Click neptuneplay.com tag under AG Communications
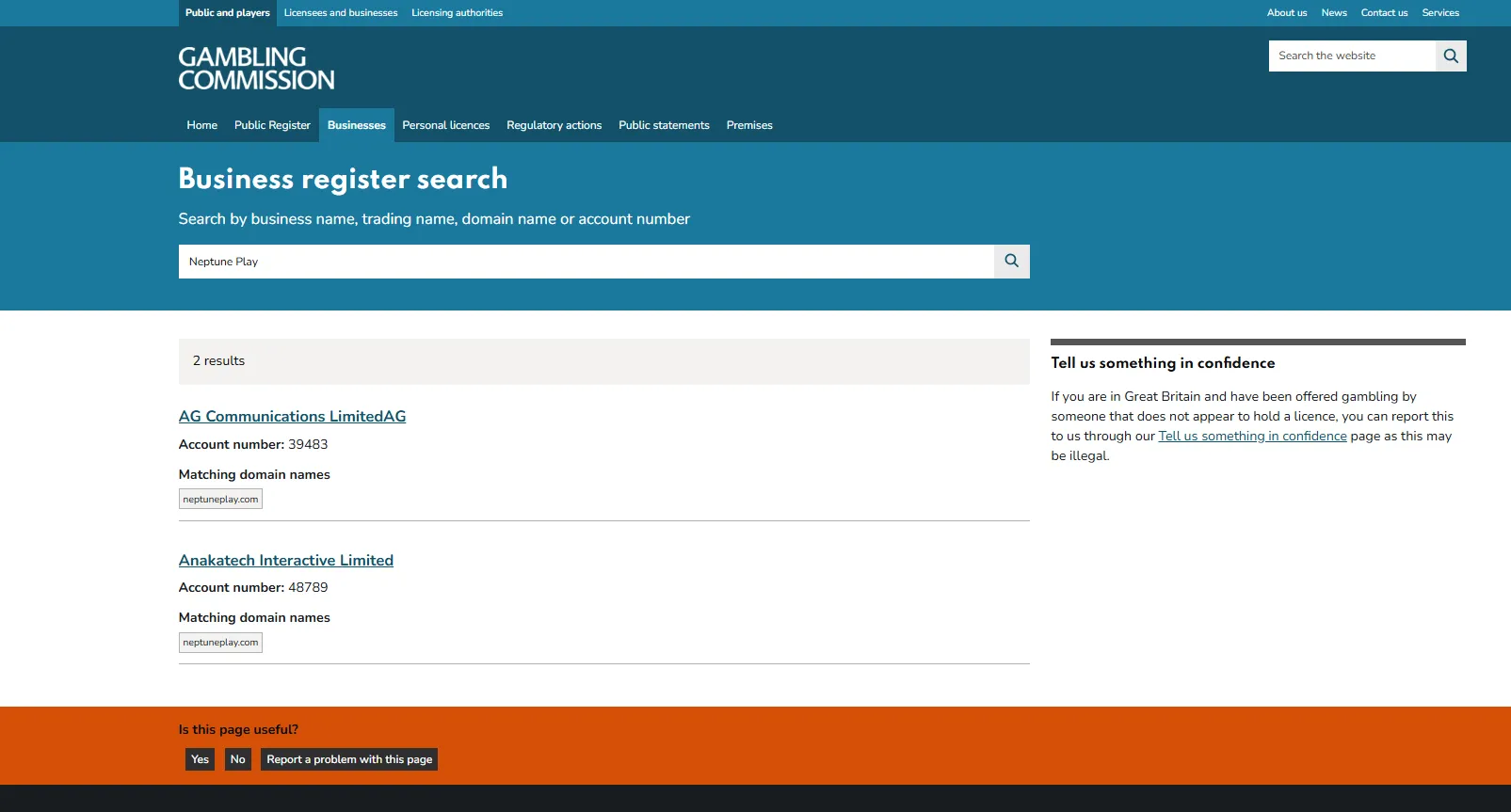This screenshot has height=812, width=1511. (x=220, y=500)
